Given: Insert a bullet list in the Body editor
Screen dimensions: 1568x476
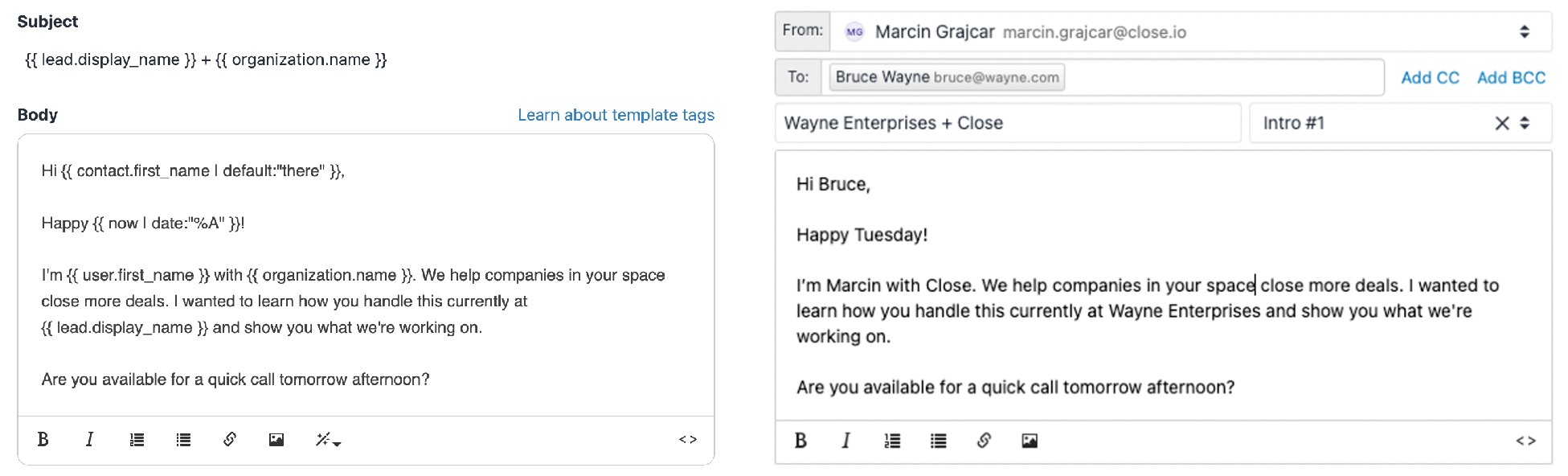Looking at the screenshot, I should tap(183, 439).
